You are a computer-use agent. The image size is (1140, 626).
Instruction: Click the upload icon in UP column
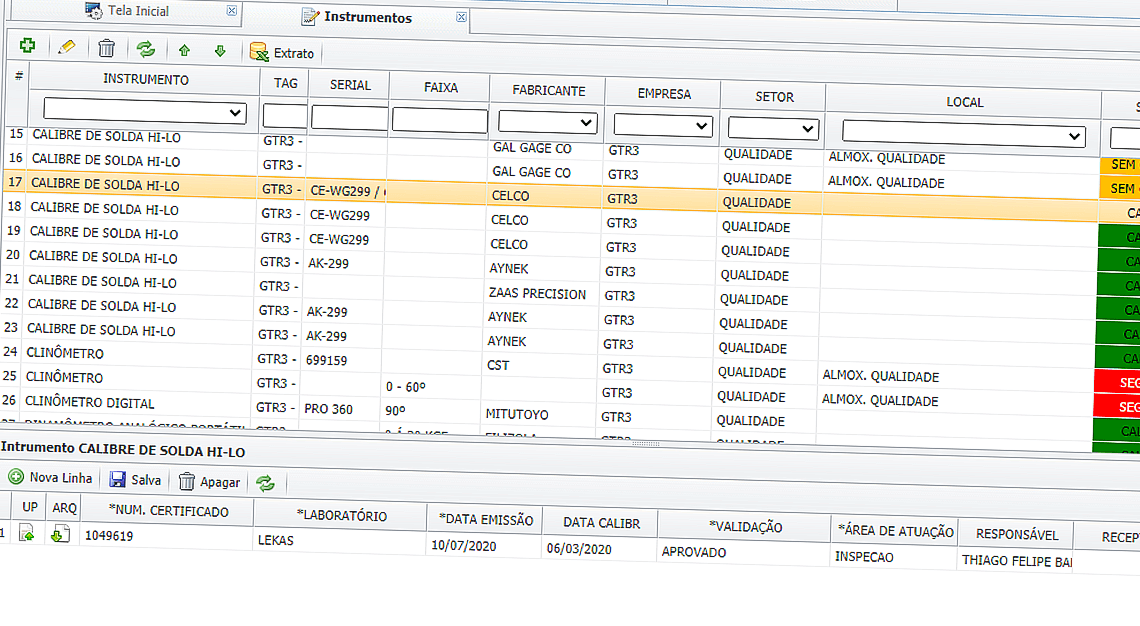coord(27,534)
